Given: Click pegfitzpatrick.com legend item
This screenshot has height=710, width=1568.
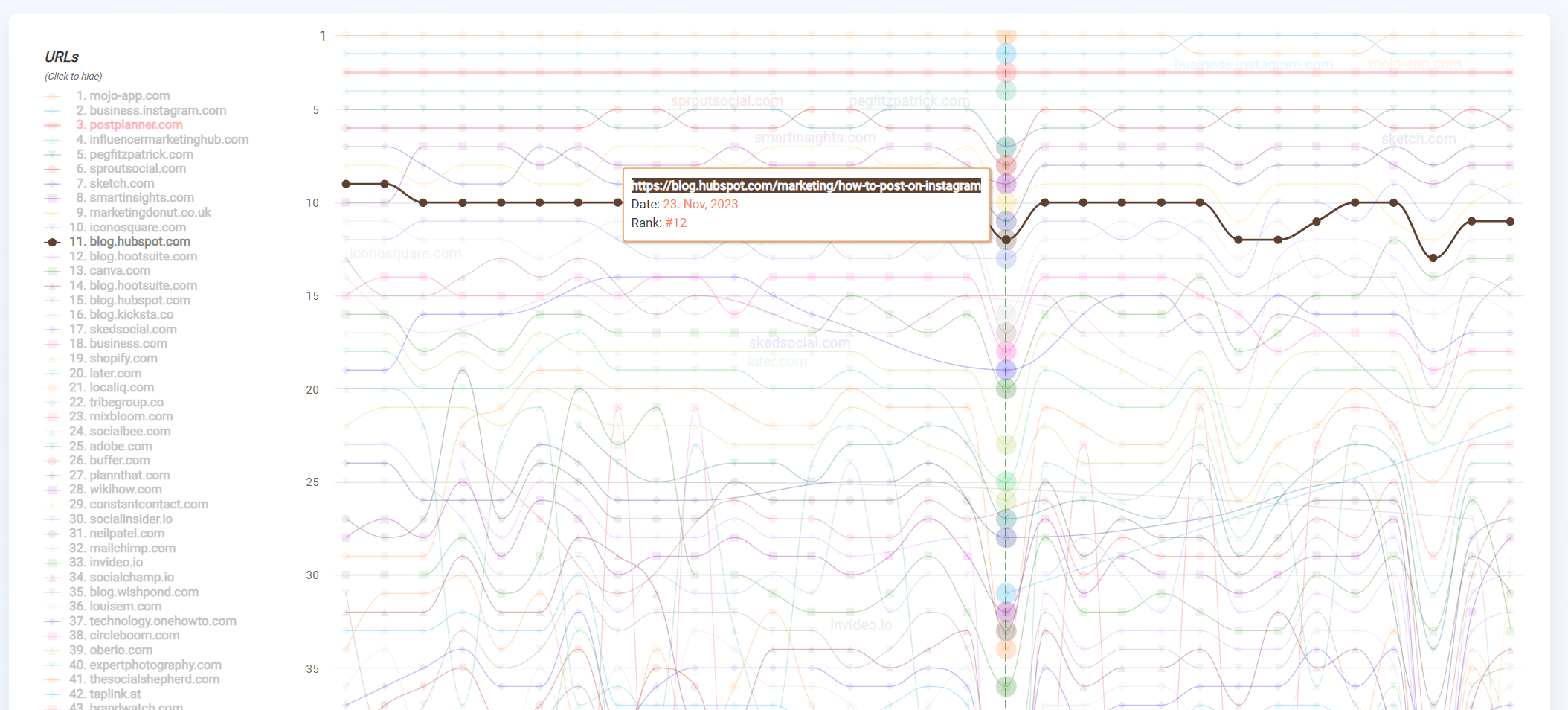Looking at the screenshot, I should (118, 154).
